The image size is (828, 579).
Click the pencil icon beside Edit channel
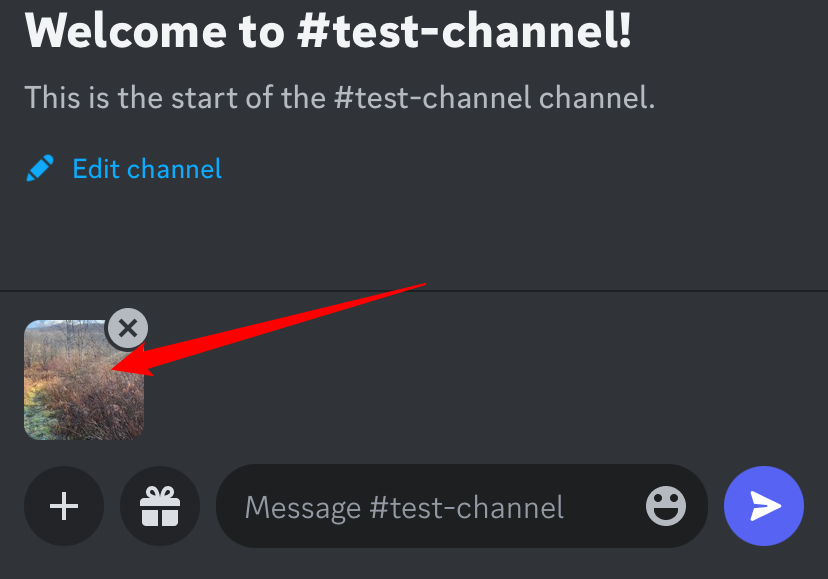pos(40,168)
